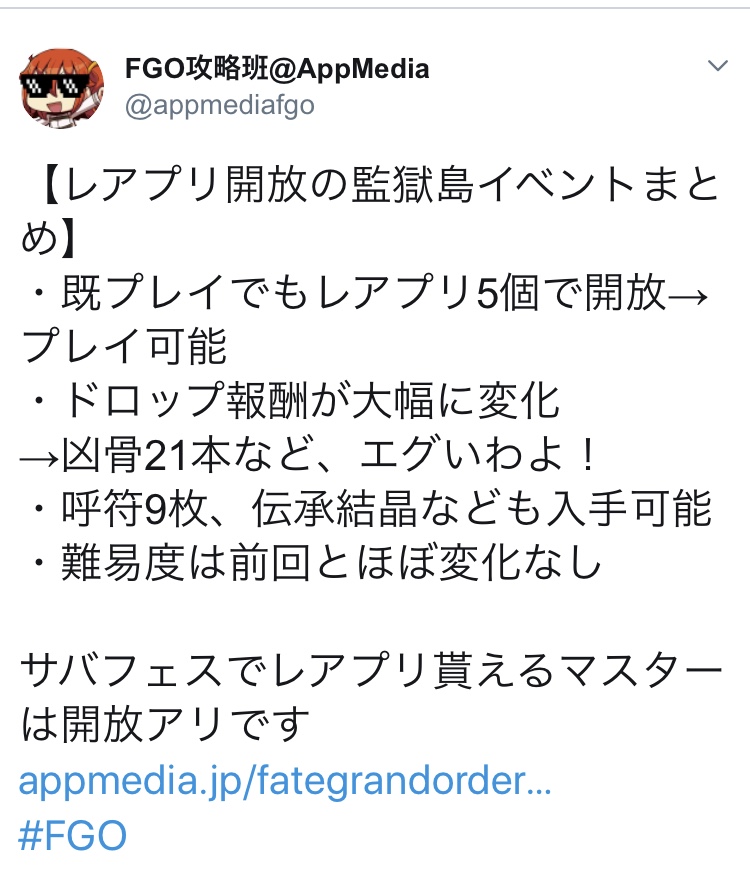Select the 呼符9枚、伝承結晶 bullet line

point(372,509)
